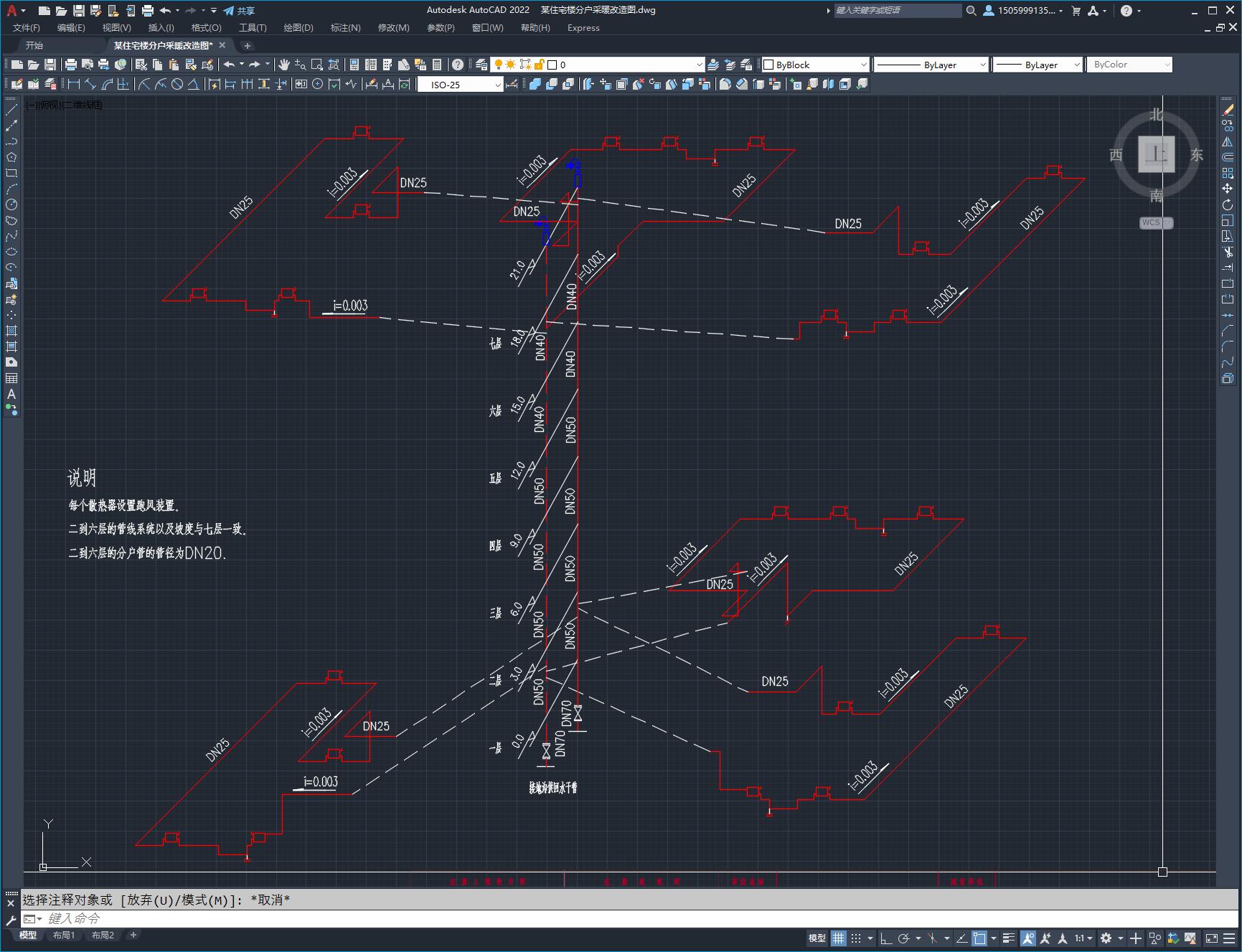Open the Express menu

point(583,28)
